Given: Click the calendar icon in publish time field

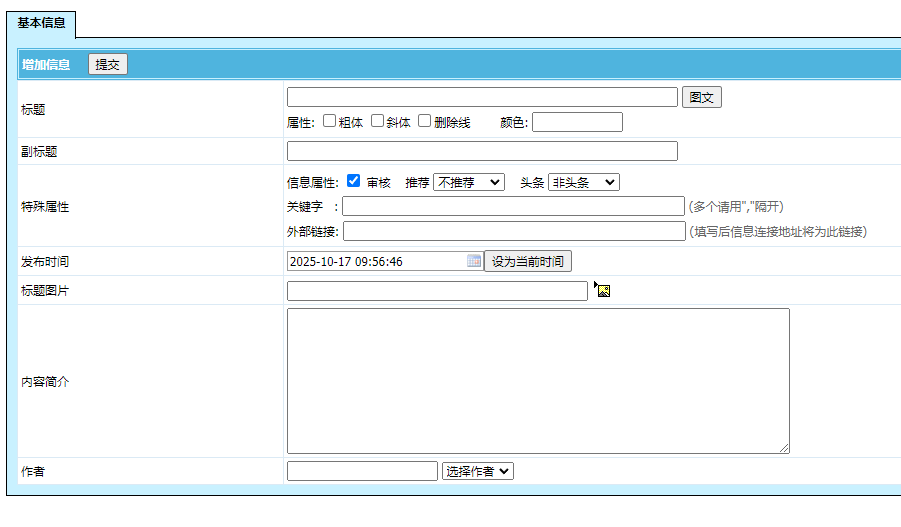Looking at the screenshot, I should 474,261.
